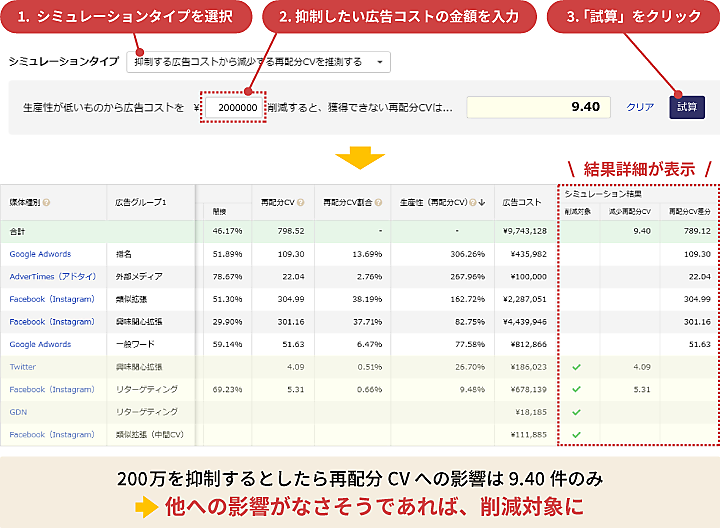
Task: Click help icon next to 再配分CV割合 header
Action: [x=376, y=202]
